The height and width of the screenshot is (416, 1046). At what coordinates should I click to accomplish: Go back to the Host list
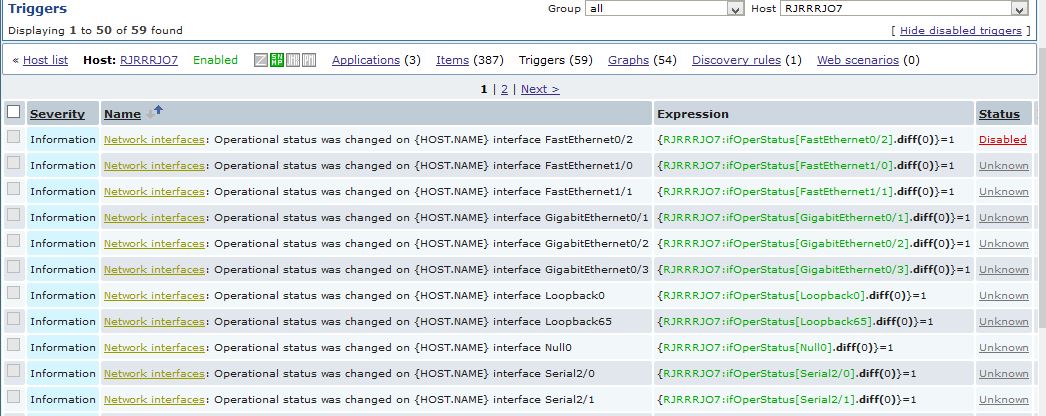tap(45, 60)
